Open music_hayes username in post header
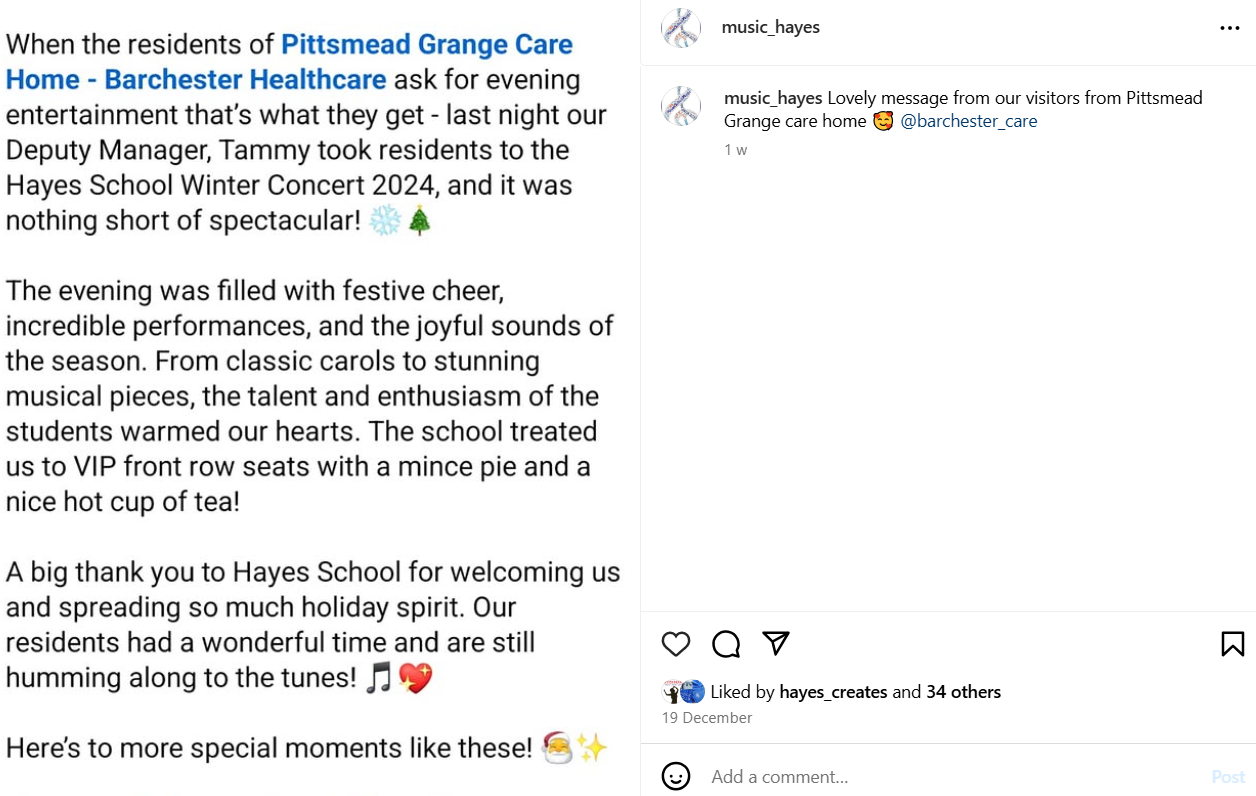 pyautogui.click(x=770, y=28)
